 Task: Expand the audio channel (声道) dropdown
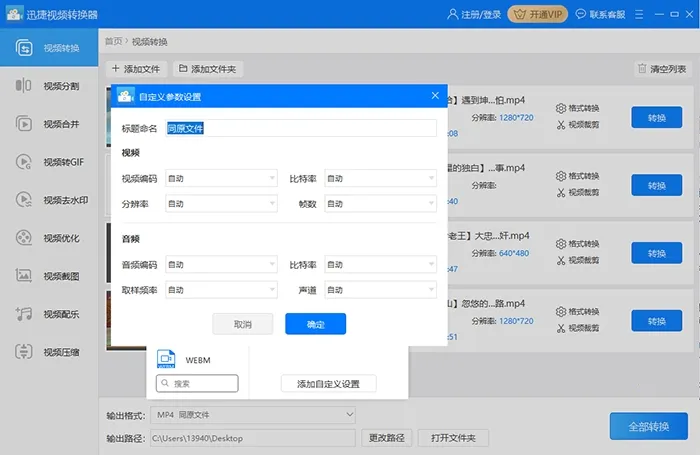click(380, 290)
